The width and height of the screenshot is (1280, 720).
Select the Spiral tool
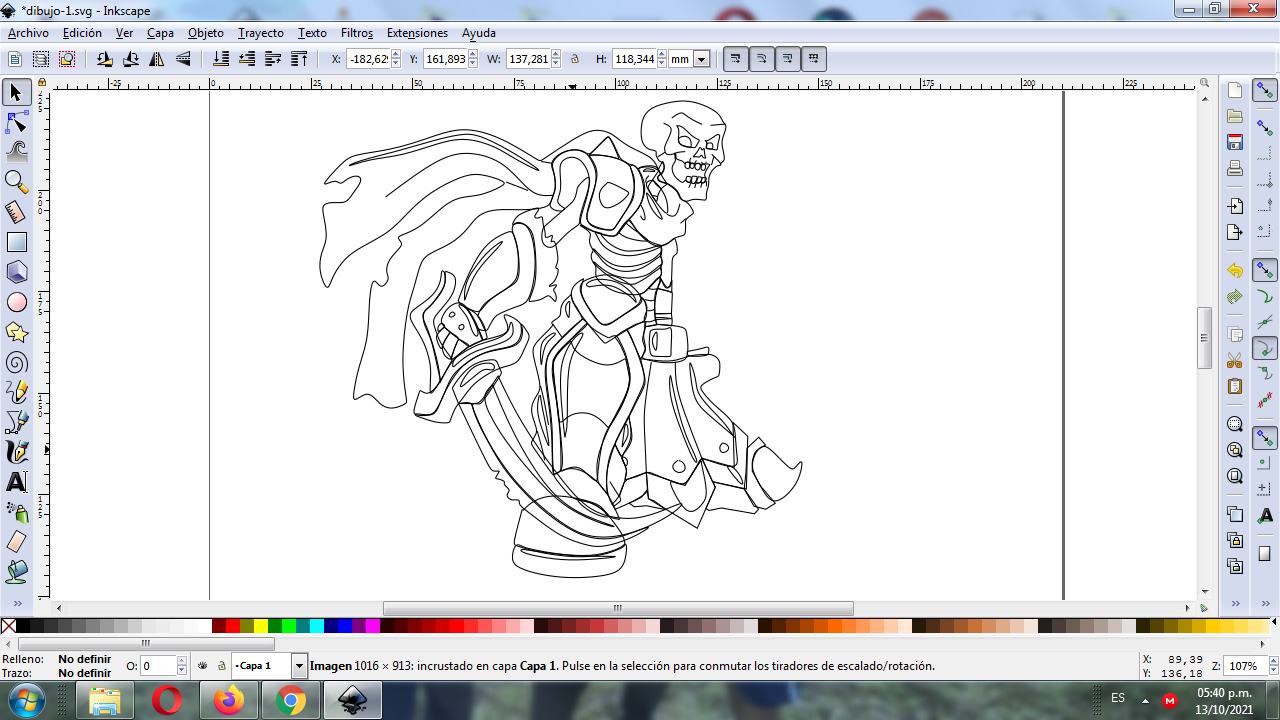coord(16,362)
